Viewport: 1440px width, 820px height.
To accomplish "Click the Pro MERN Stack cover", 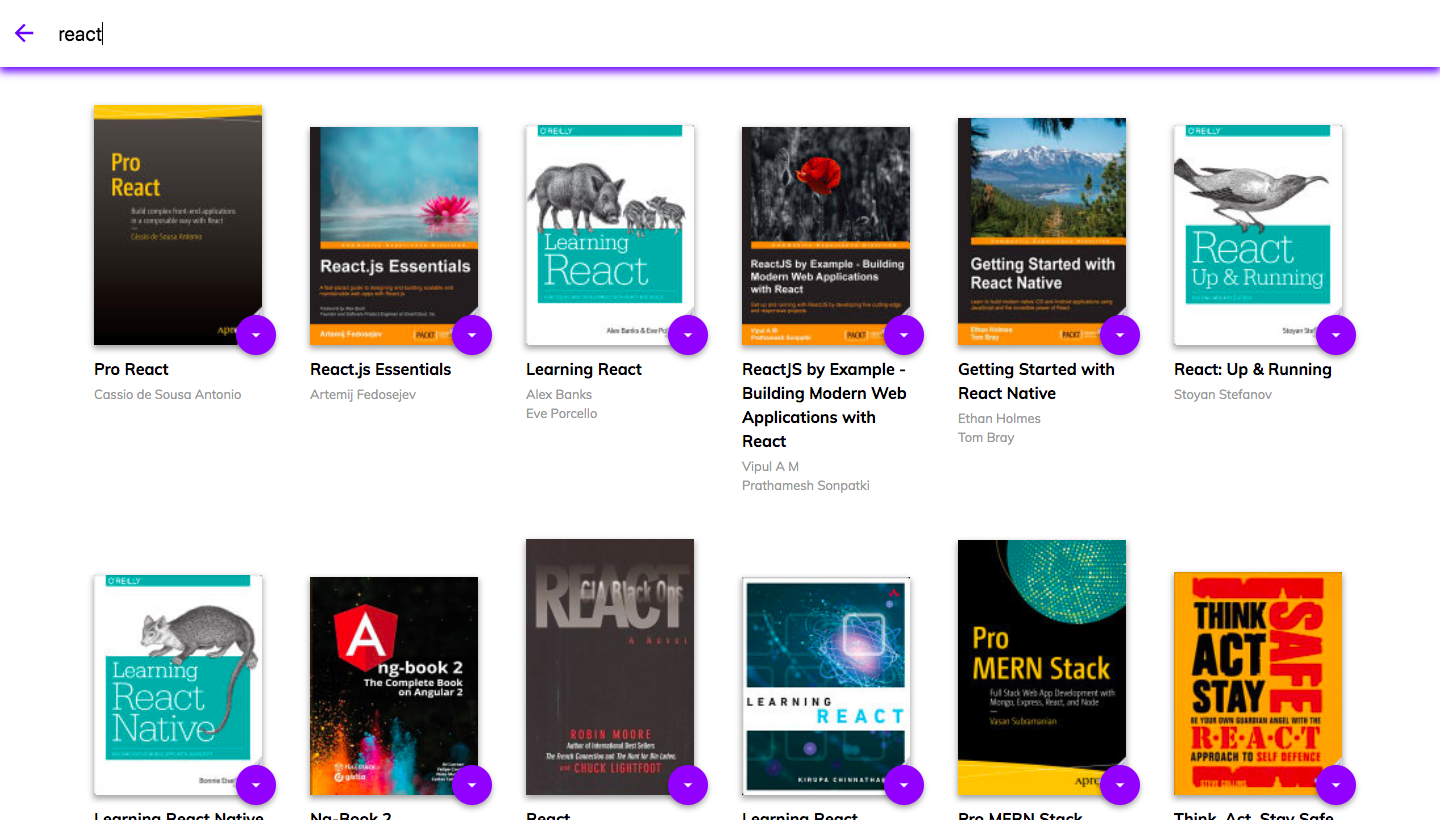I will pyautogui.click(x=1042, y=668).
